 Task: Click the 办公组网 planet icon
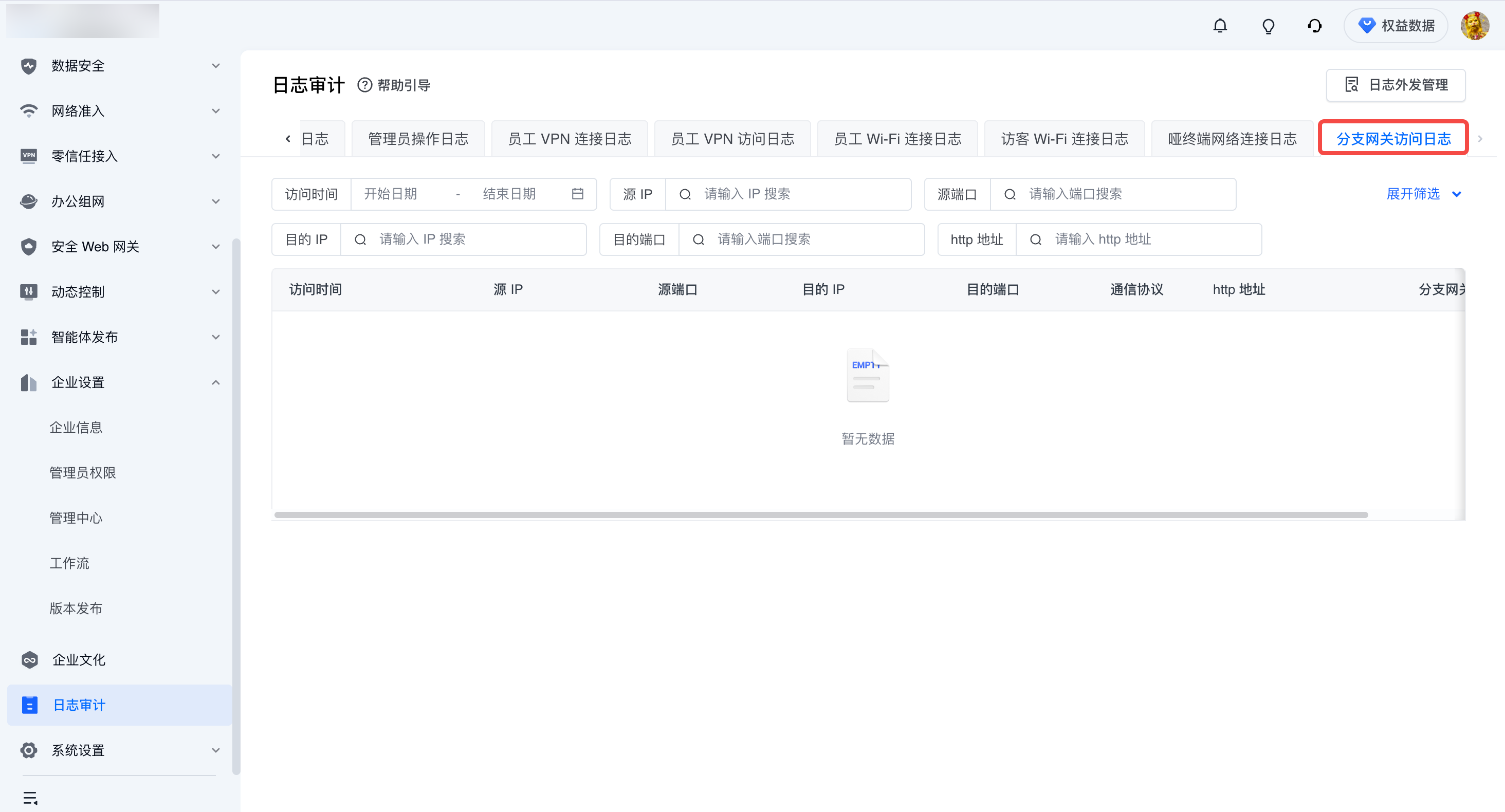(29, 201)
